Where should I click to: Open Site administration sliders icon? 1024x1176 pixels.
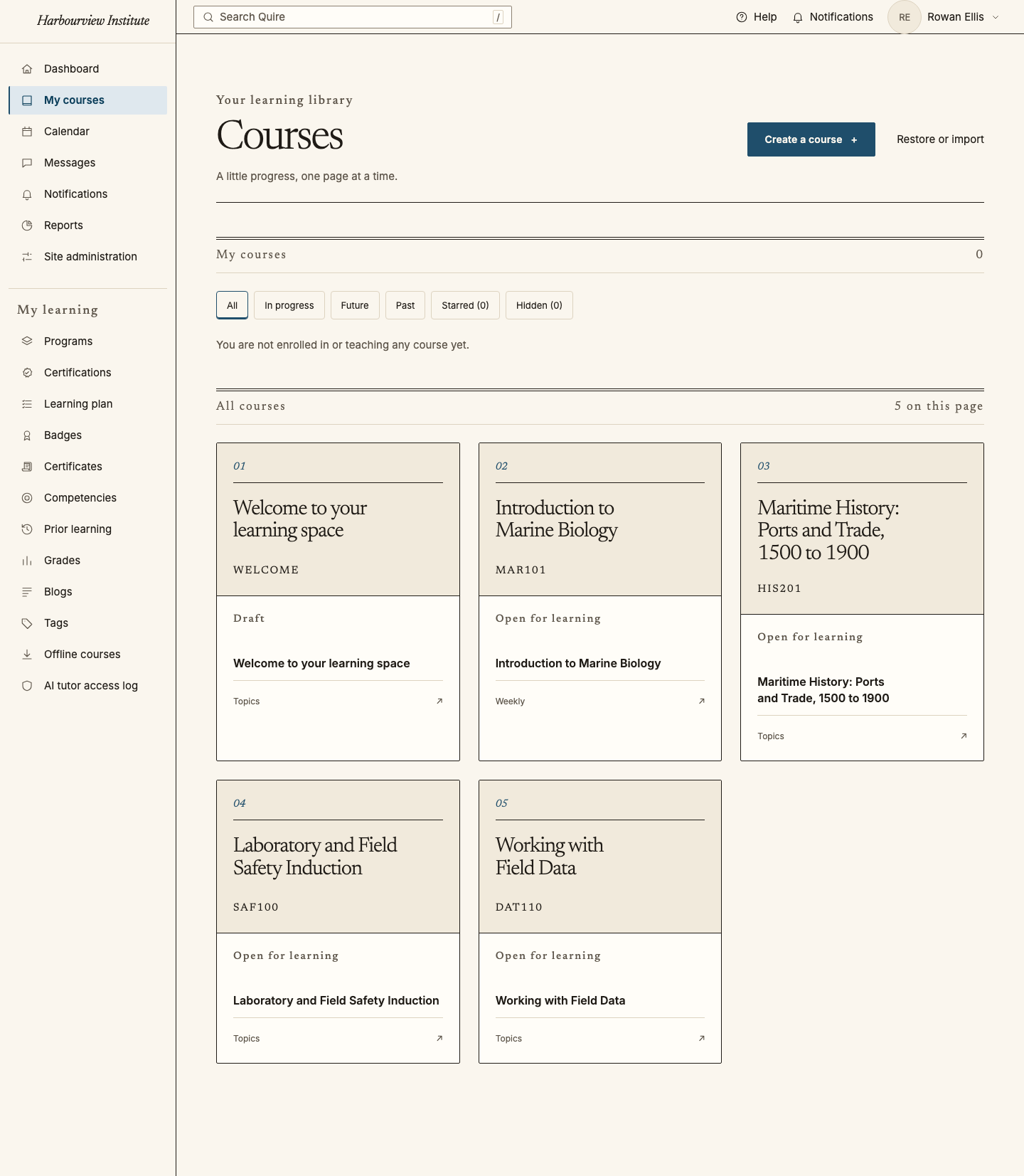(x=27, y=257)
